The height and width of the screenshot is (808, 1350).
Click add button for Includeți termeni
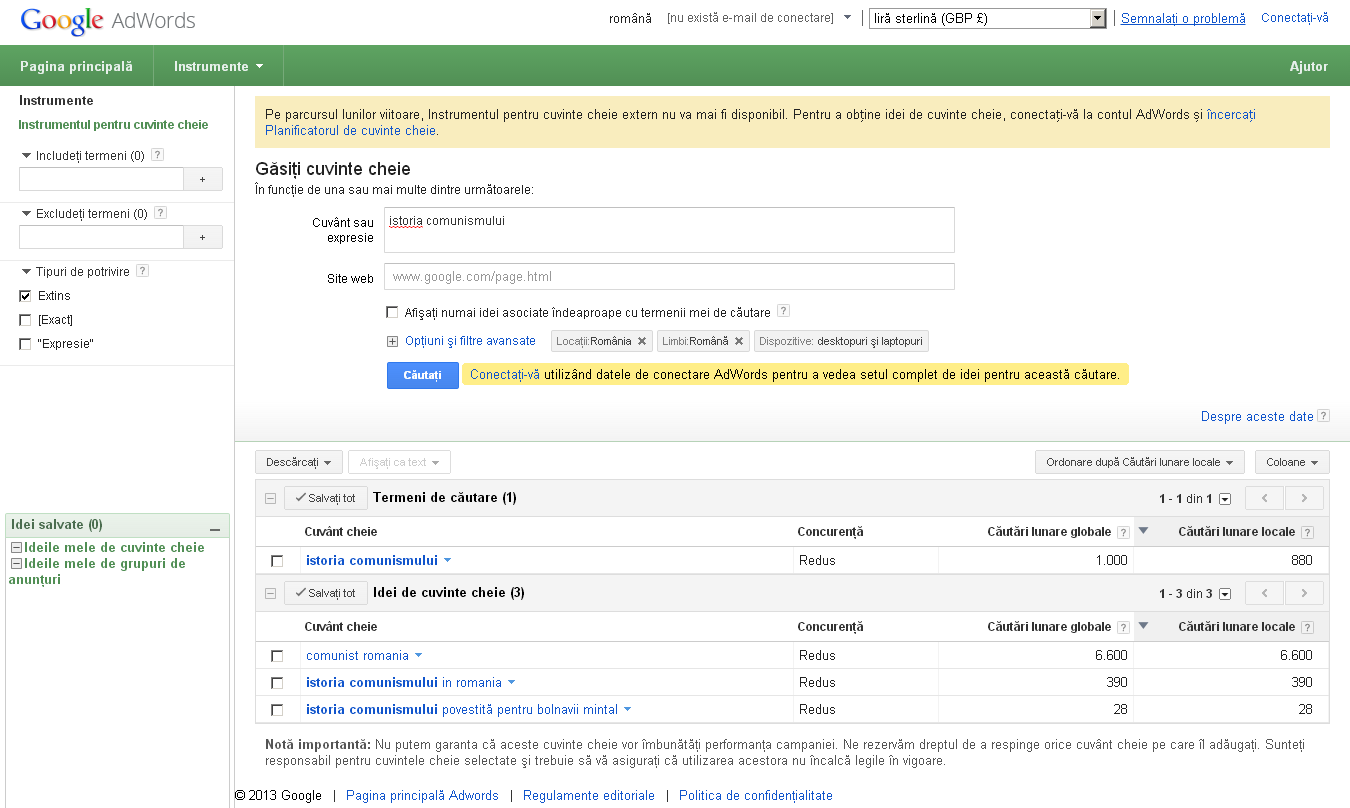pyautogui.click(x=203, y=179)
